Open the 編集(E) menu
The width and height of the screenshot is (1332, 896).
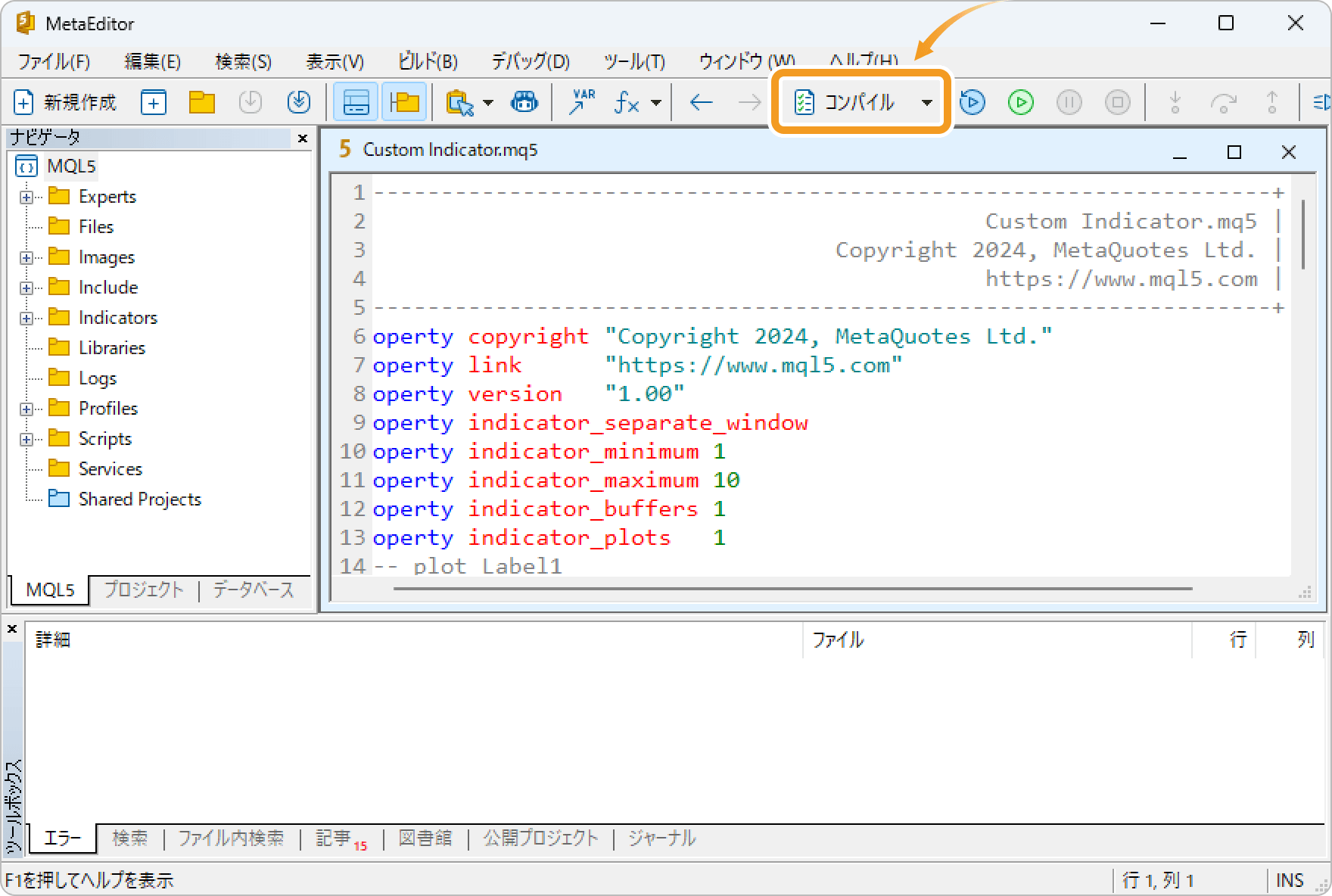point(152,61)
